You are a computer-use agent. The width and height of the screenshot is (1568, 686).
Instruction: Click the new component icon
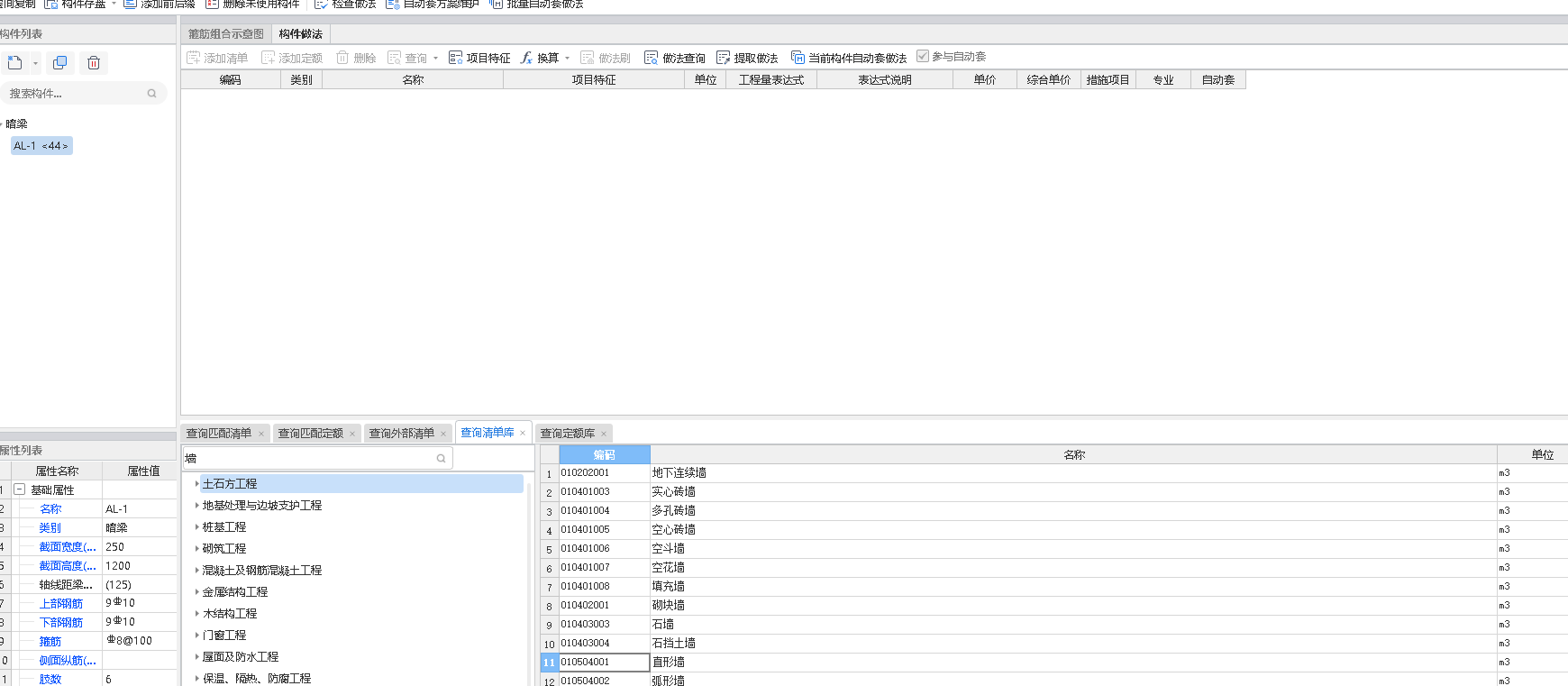click(x=15, y=63)
